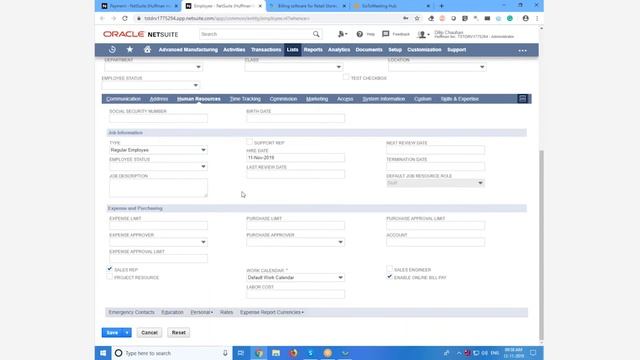The width and height of the screenshot is (640, 360).
Task: Check the Project Resource checkbox
Action: (109, 277)
